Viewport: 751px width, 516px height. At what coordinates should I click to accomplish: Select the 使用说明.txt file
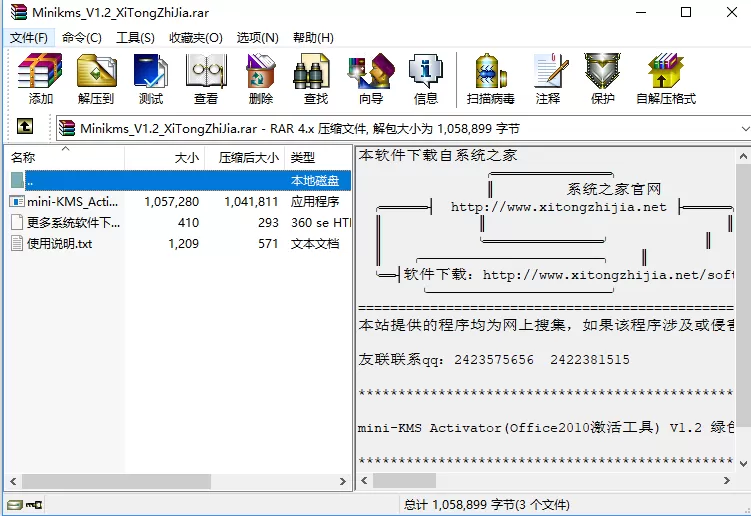[x=59, y=244]
